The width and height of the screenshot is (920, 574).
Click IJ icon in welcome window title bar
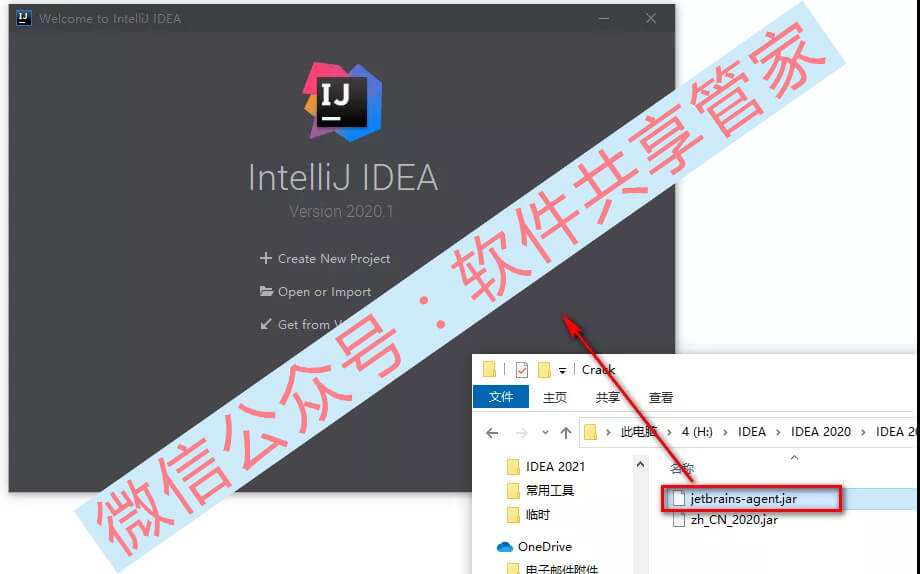coord(23,18)
